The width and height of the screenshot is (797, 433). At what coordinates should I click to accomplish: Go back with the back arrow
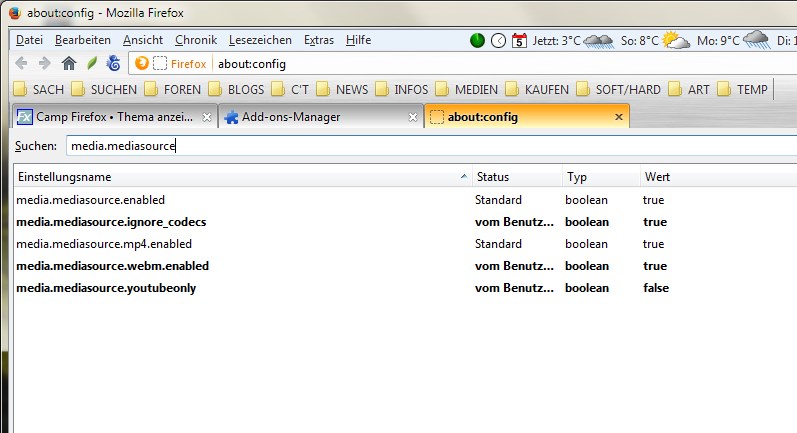(21, 64)
